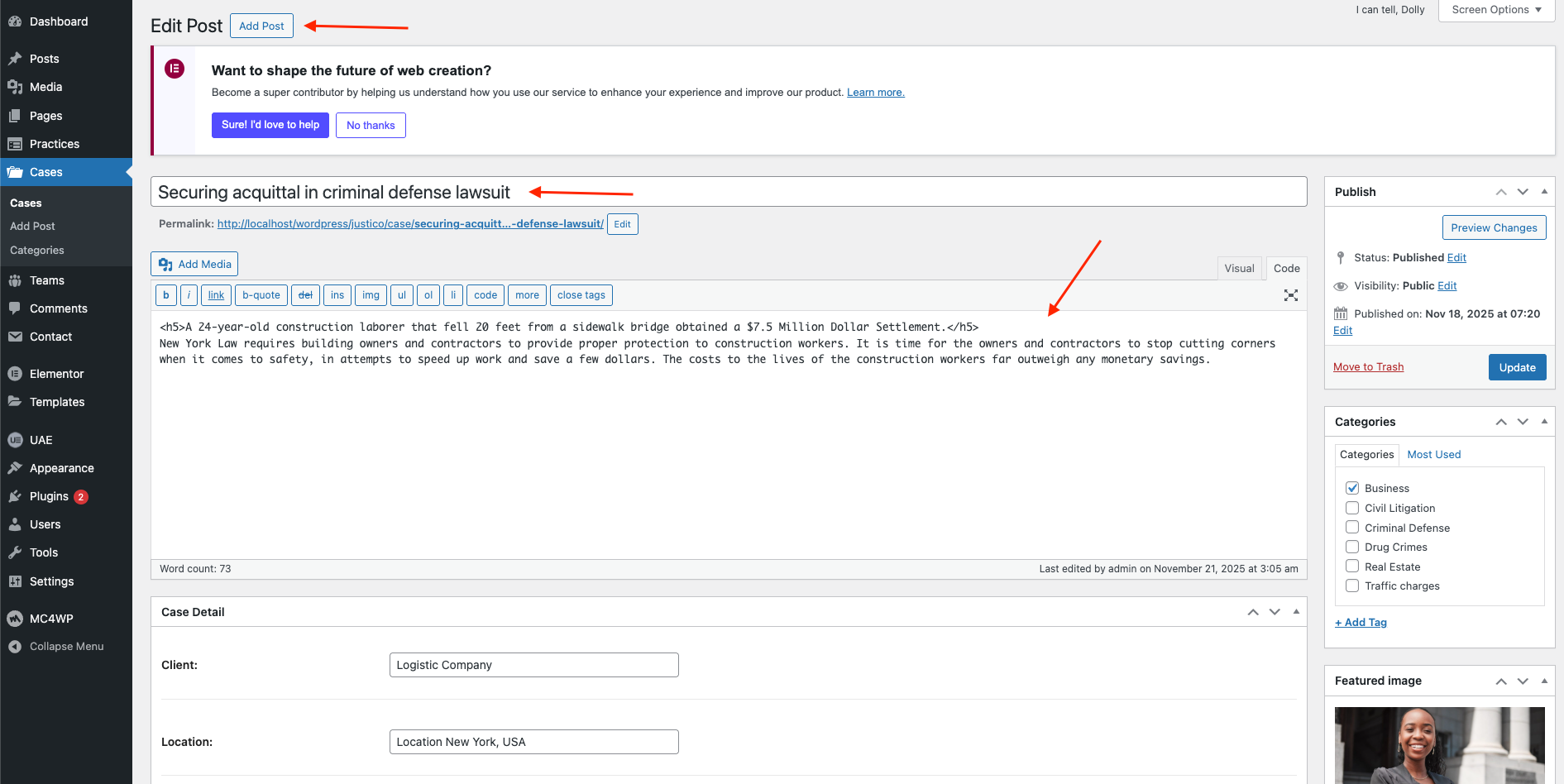The width and height of the screenshot is (1564, 784).
Task: Insert bold tag with b button
Action: click(x=166, y=295)
